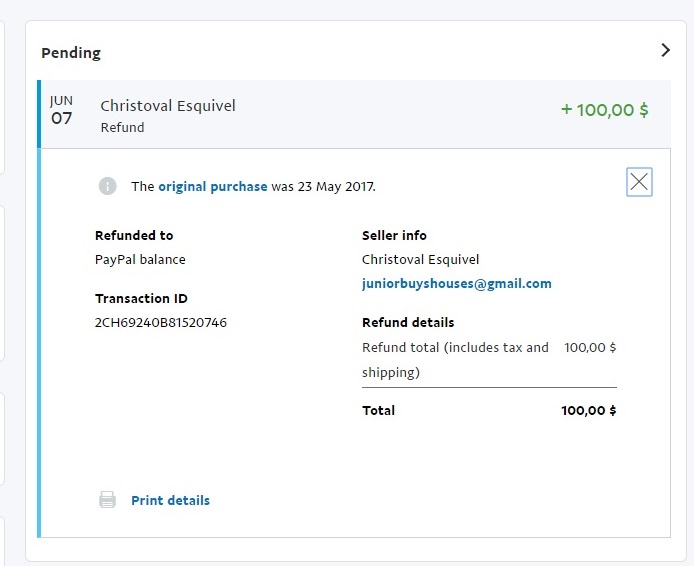694x566 pixels.
Task: Click the printer icon
Action: pyautogui.click(x=107, y=500)
